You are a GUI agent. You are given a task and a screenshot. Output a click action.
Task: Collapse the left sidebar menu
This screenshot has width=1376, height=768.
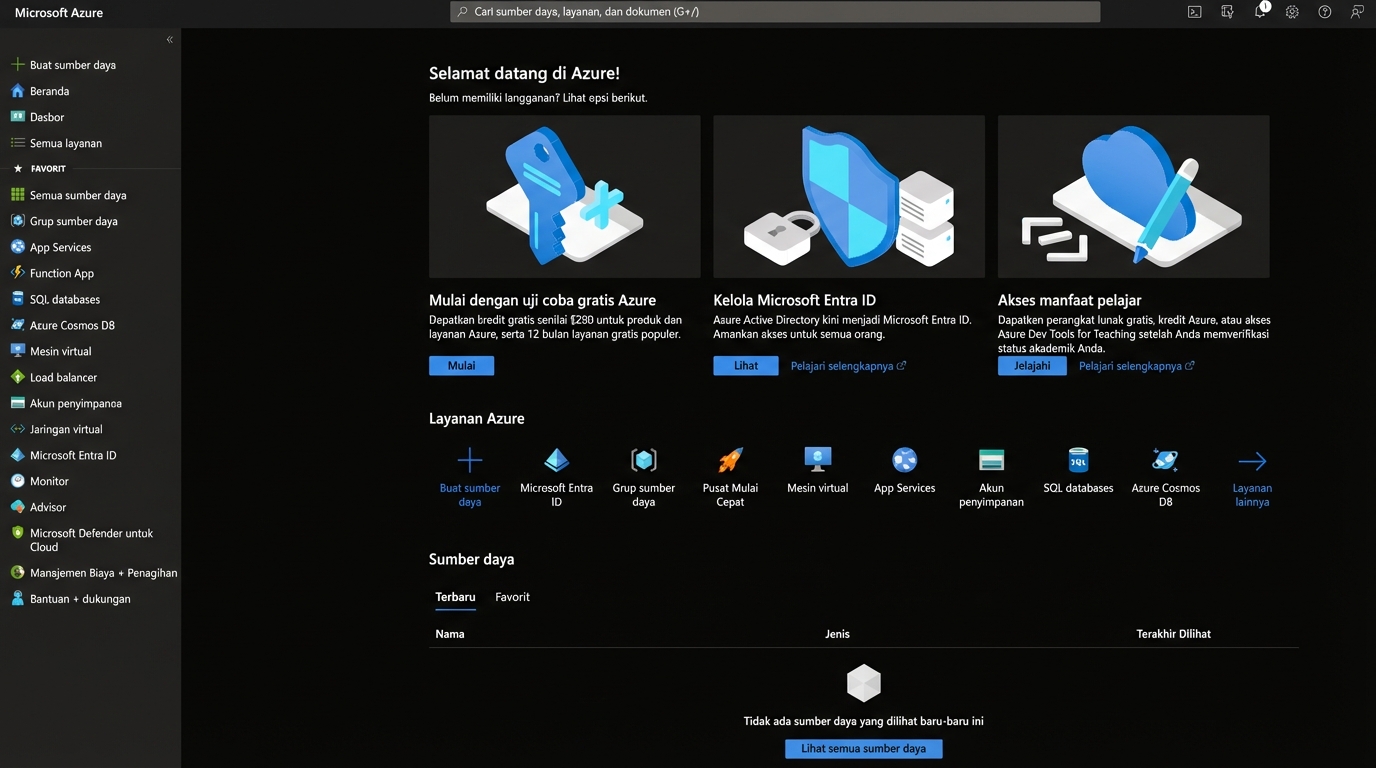169,40
